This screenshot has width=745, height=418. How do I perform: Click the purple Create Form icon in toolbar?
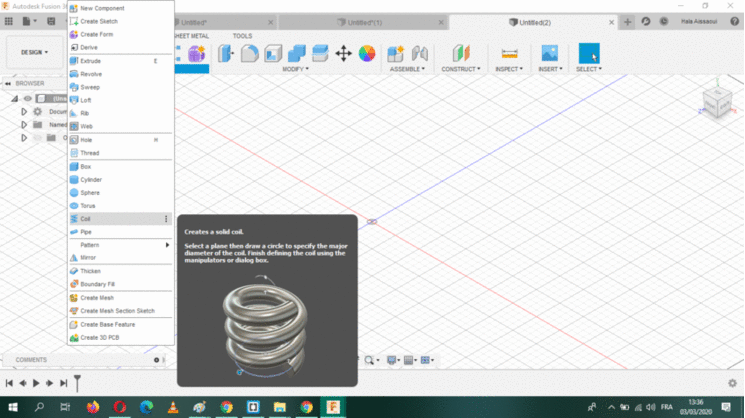tap(196, 54)
